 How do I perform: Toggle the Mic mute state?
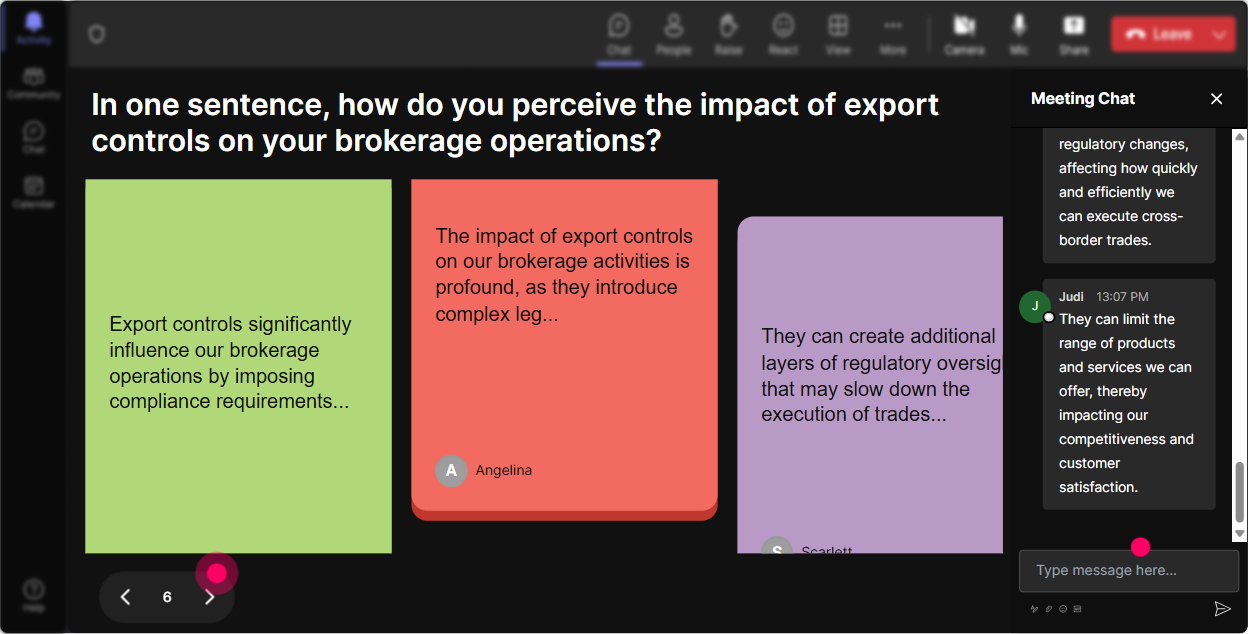(x=1019, y=34)
